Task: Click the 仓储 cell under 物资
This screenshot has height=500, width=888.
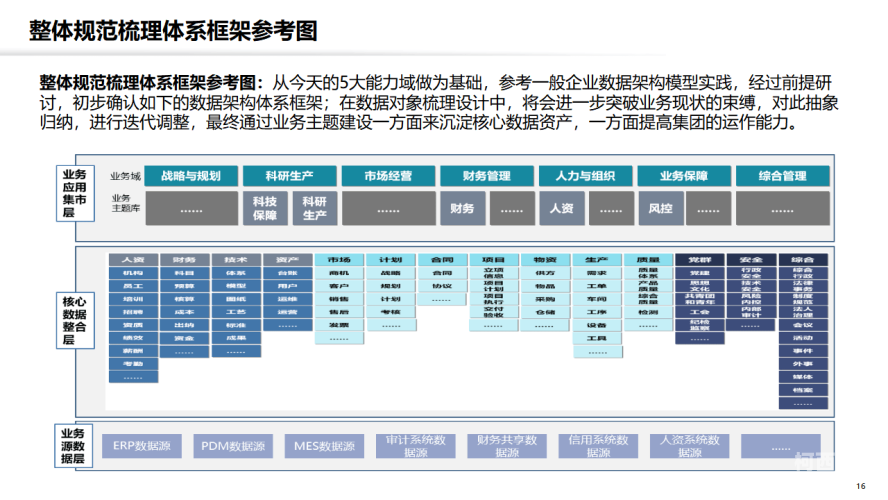Action: 545,312
